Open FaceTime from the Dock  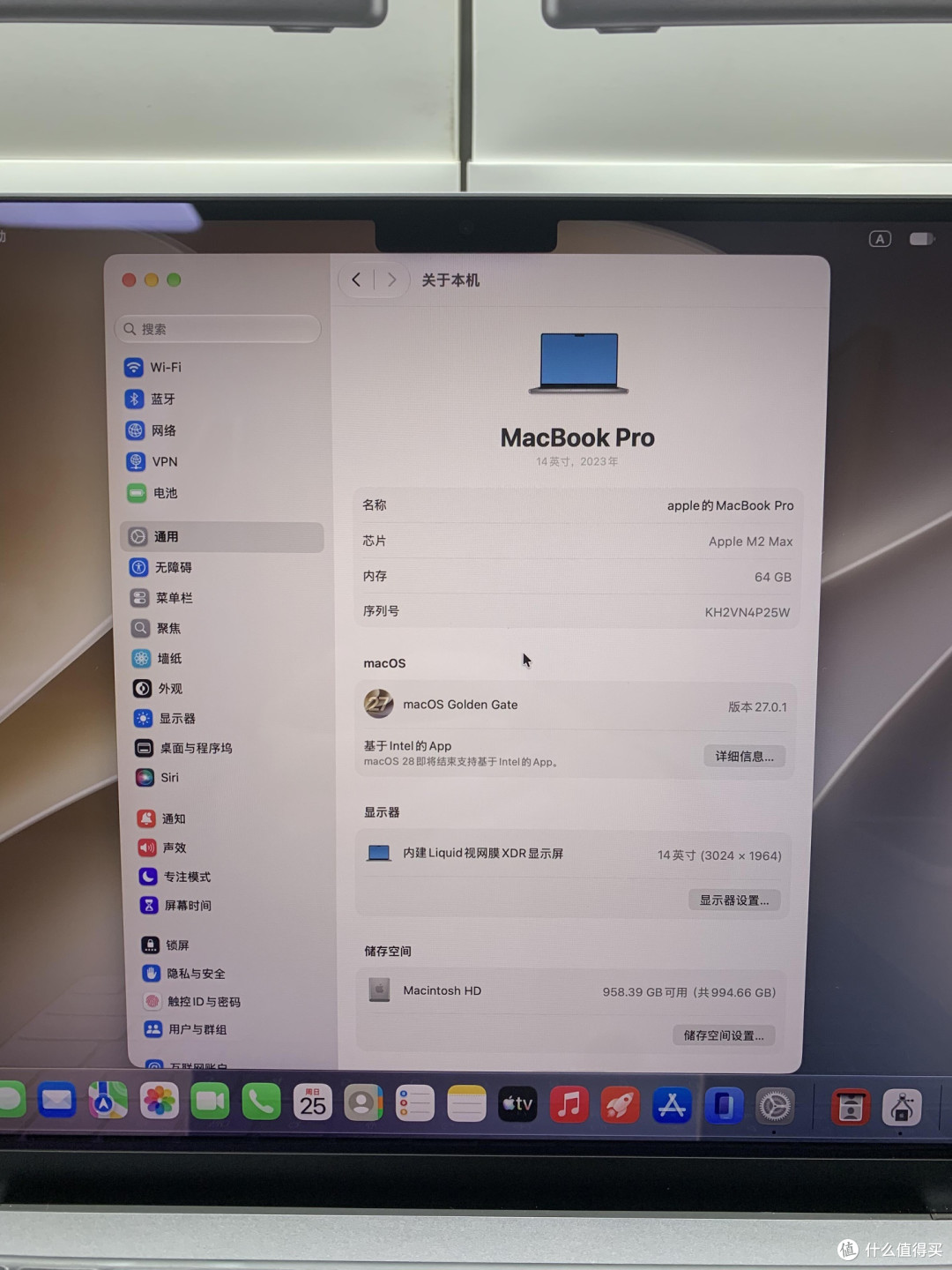(x=210, y=1102)
